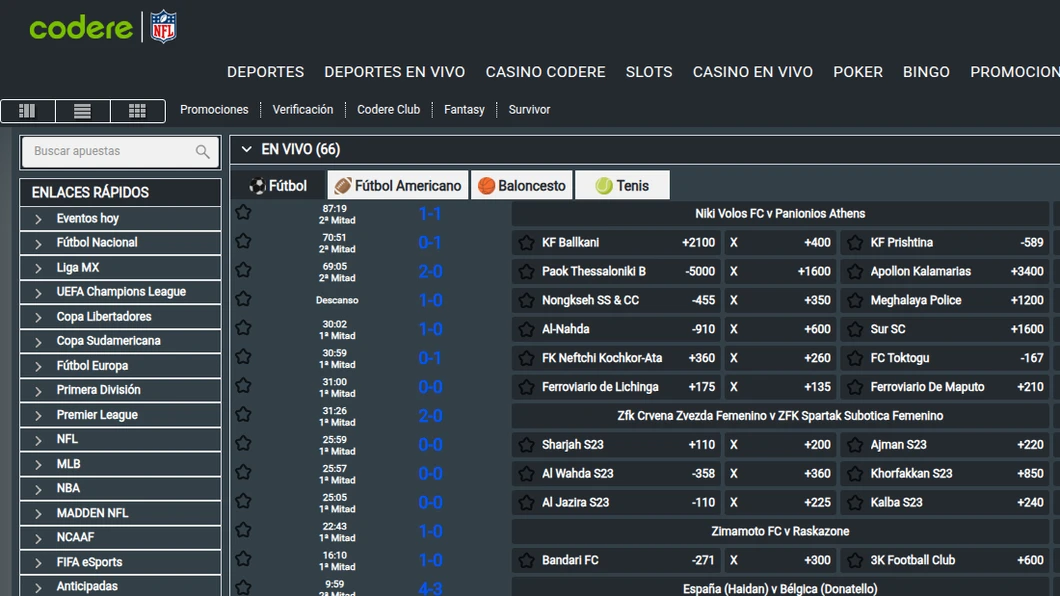Toggle star next to Sharjah S23
Image resolution: width=1060 pixels, height=596 pixels.
tap(526, 445)
